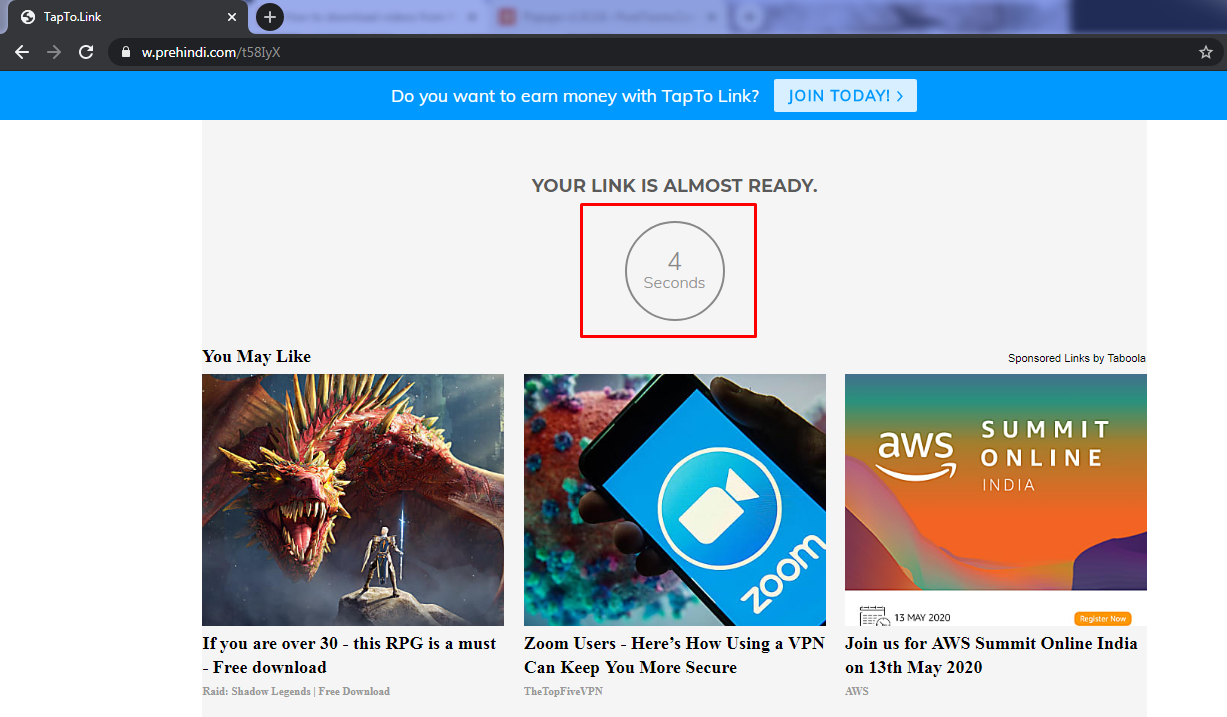
Task: Click Raid: Shadow Legends source text
Action: point(296,691)
